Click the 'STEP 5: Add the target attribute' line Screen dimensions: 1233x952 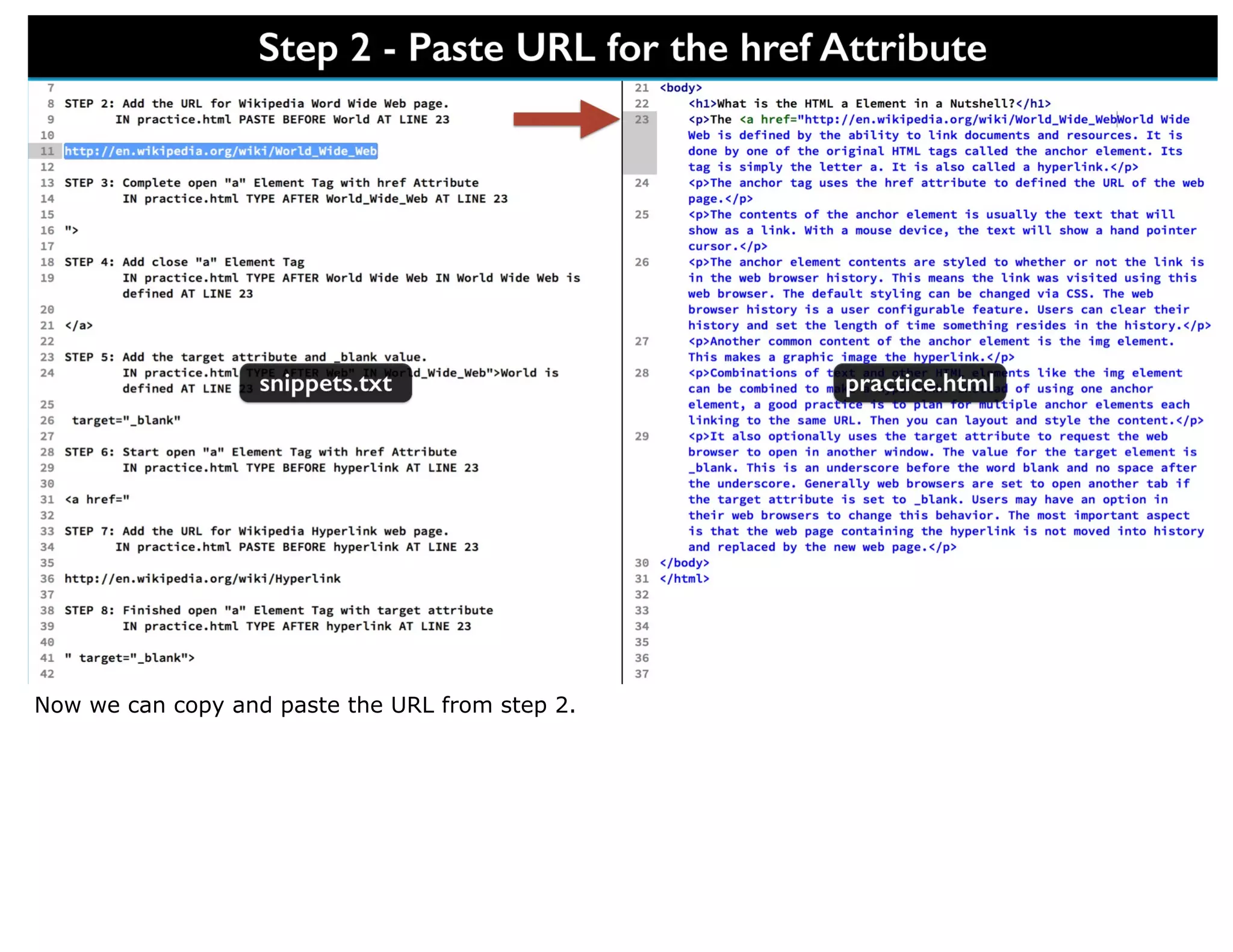(246, 357)
